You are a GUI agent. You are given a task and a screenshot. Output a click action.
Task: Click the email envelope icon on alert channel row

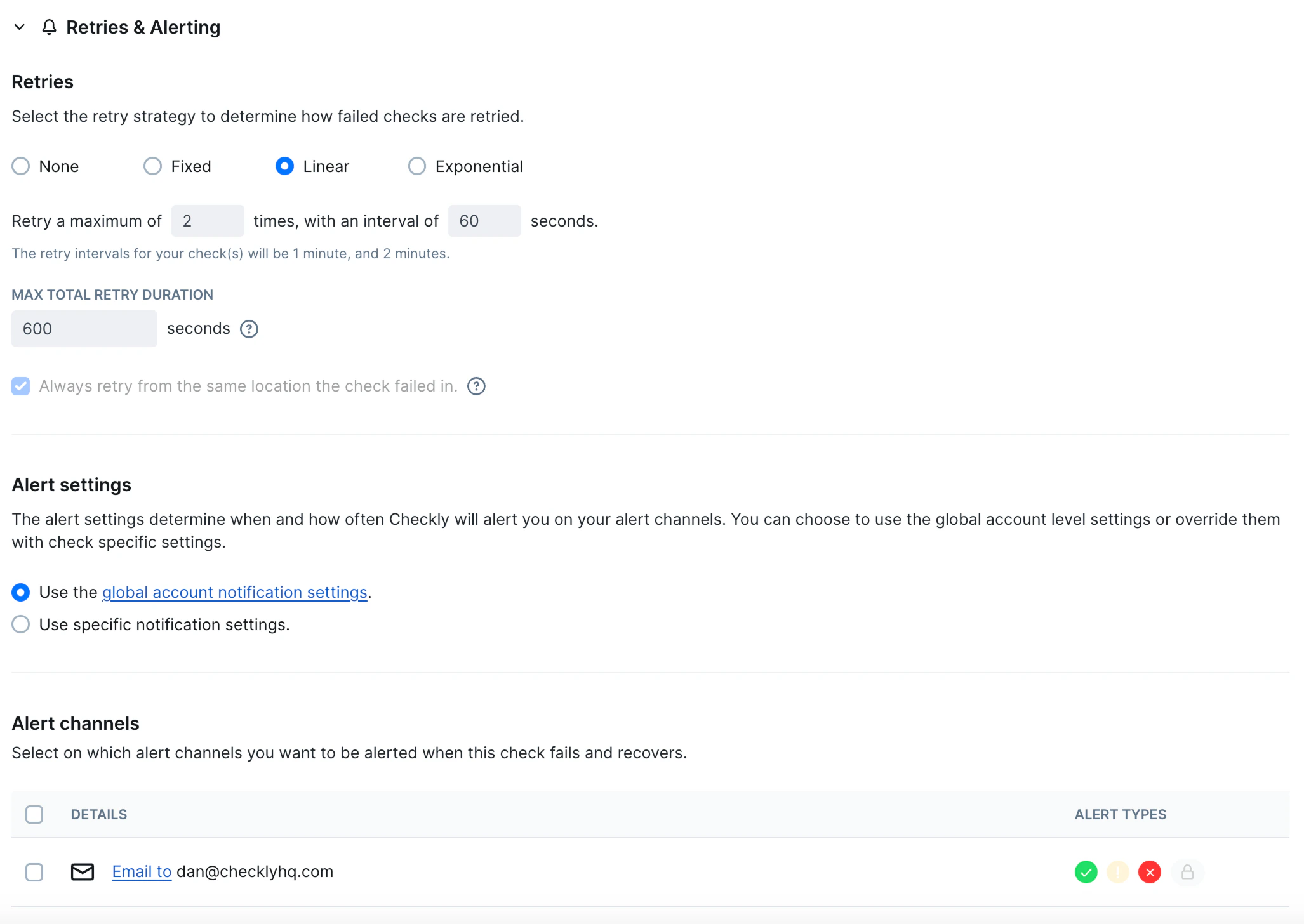coord(83,872)
